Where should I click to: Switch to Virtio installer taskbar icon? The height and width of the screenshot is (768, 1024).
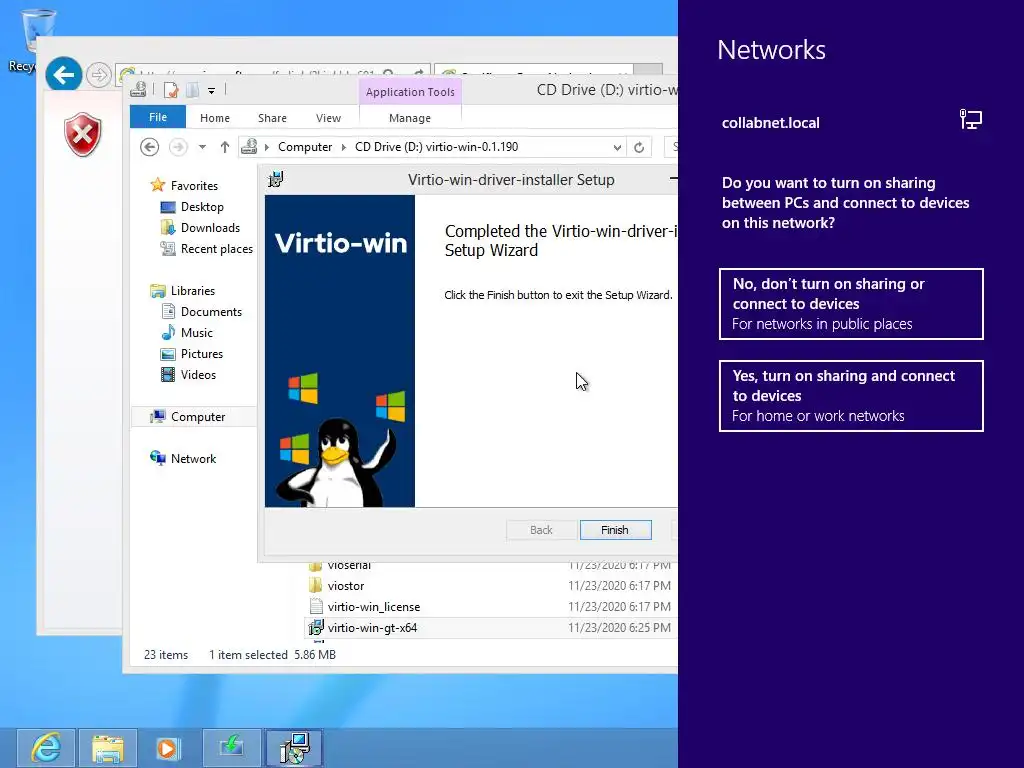pyautogui.click(x=293, y=747)
